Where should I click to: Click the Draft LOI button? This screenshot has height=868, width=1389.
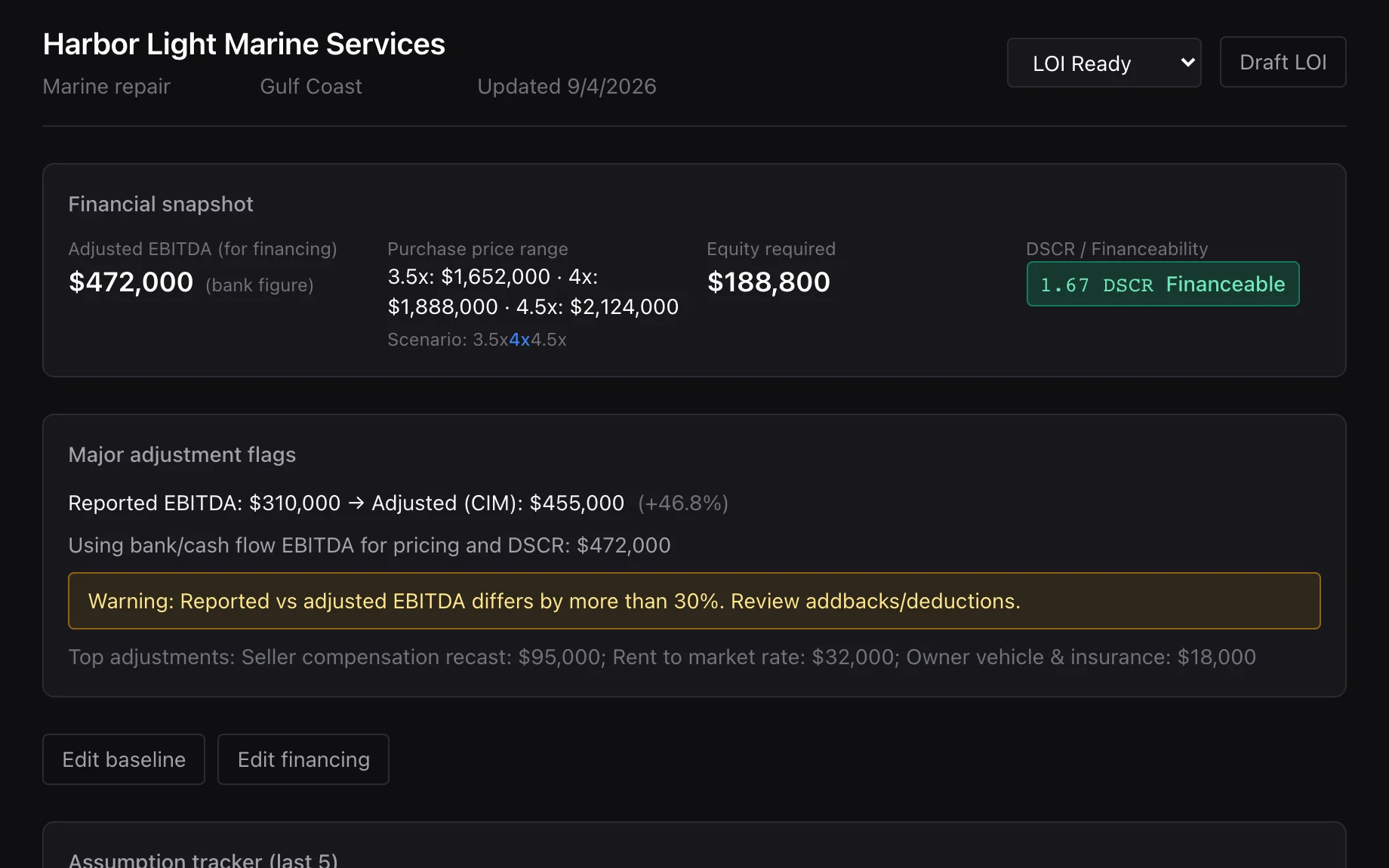click(x=1283, y=62)
